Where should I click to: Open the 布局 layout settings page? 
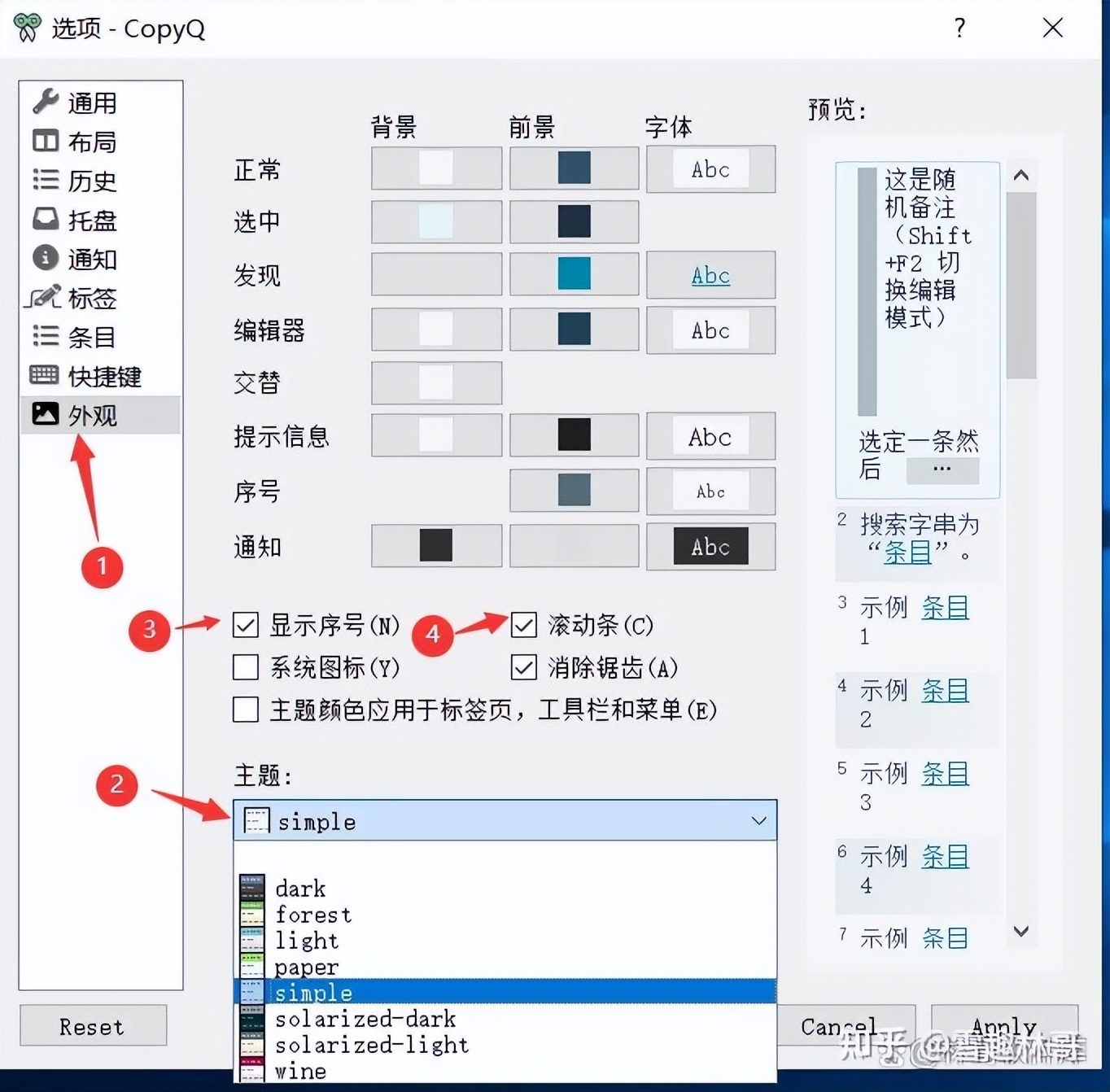point(100,142)
